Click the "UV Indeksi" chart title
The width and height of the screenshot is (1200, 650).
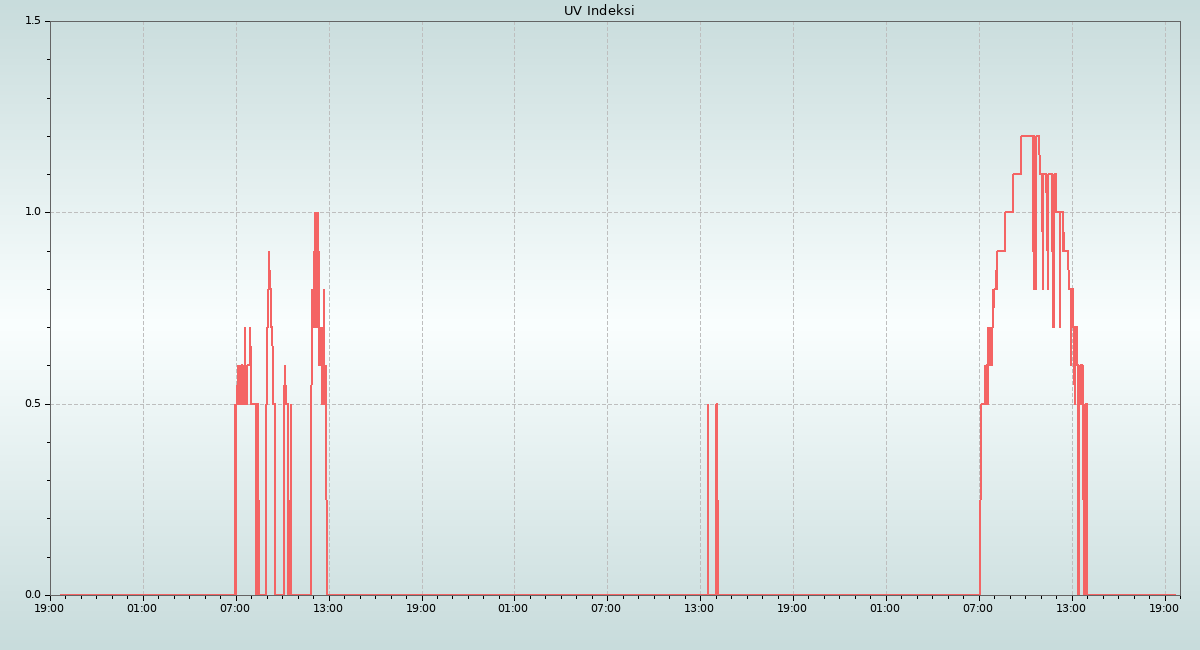click(x=599, y=11)
